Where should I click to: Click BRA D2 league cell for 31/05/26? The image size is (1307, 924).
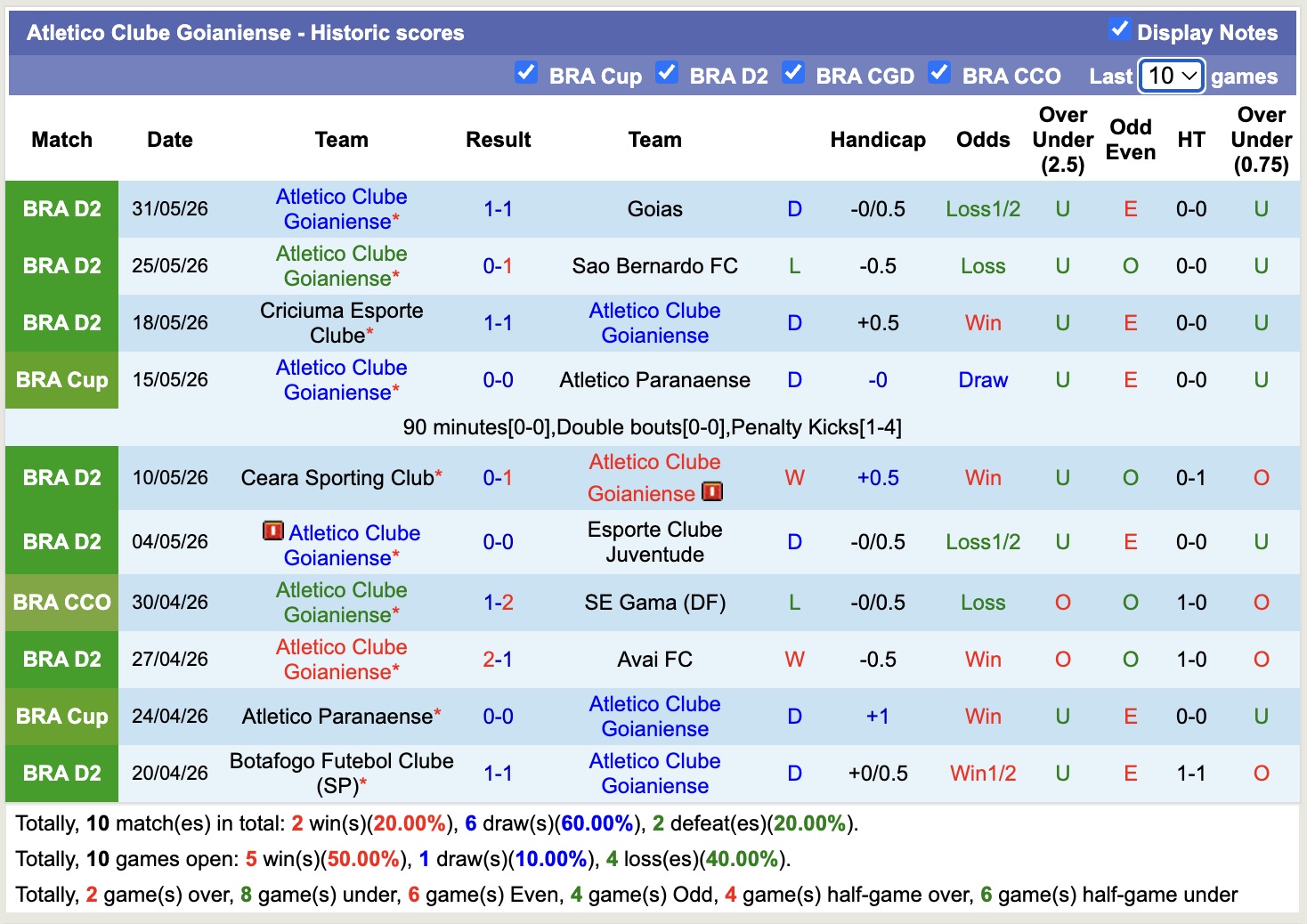(x=61, y=209)
